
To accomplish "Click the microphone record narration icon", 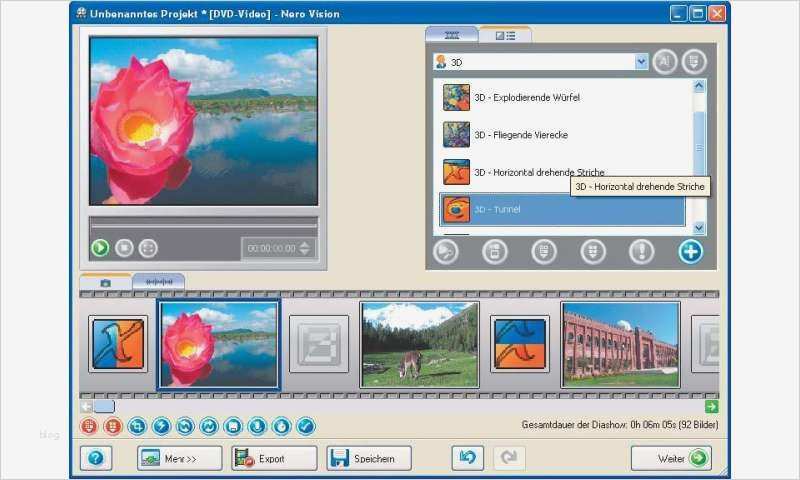I will click(x=257, y=426).
